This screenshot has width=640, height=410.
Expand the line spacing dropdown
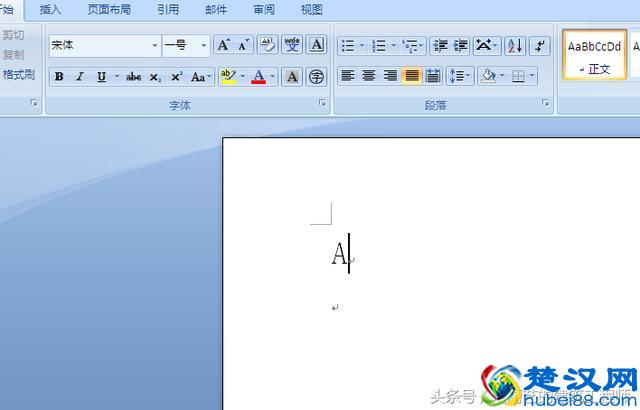click(x=468, y=76)
